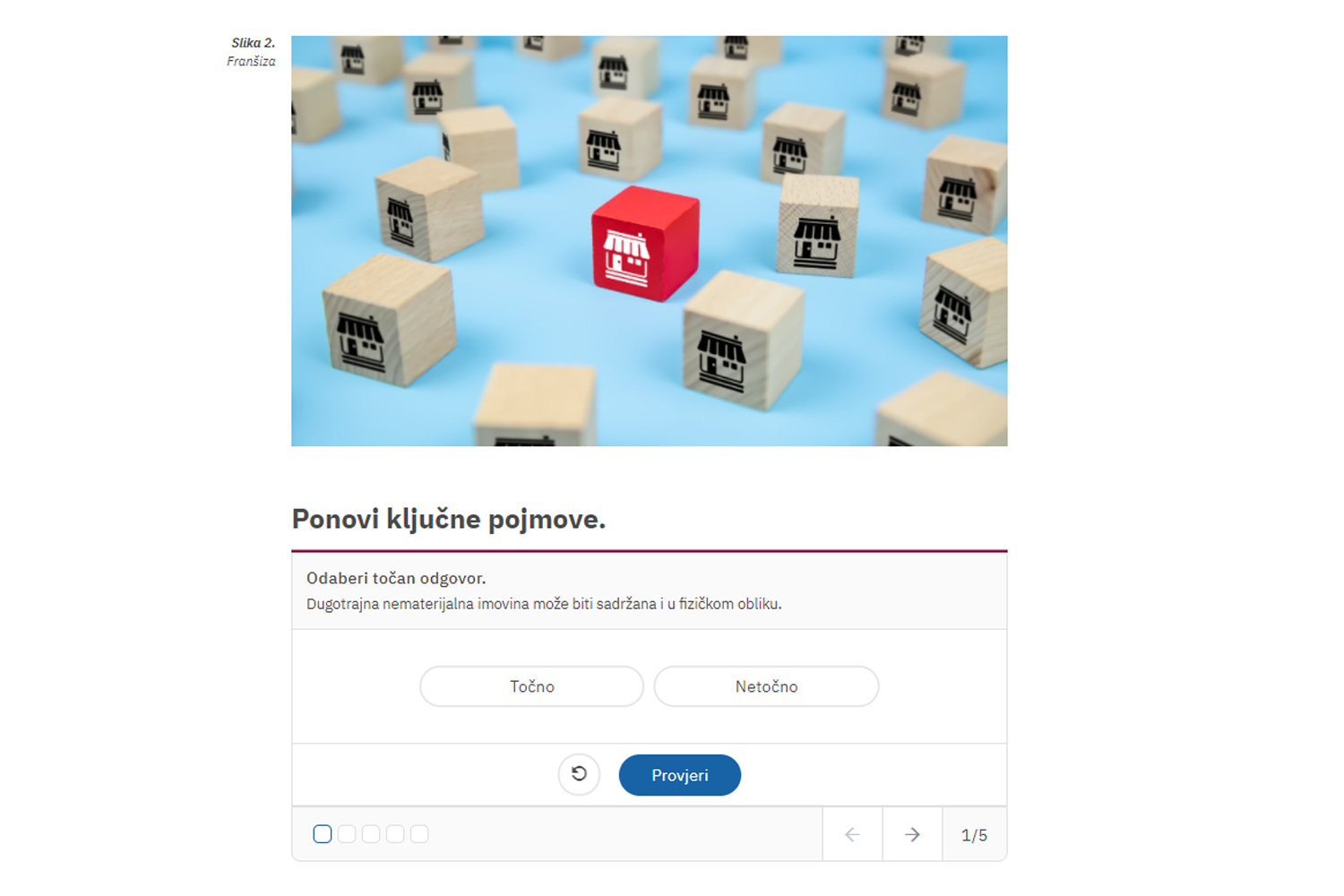Select the fifth question progress square
1344x896 pixels.
click(419, 834)
